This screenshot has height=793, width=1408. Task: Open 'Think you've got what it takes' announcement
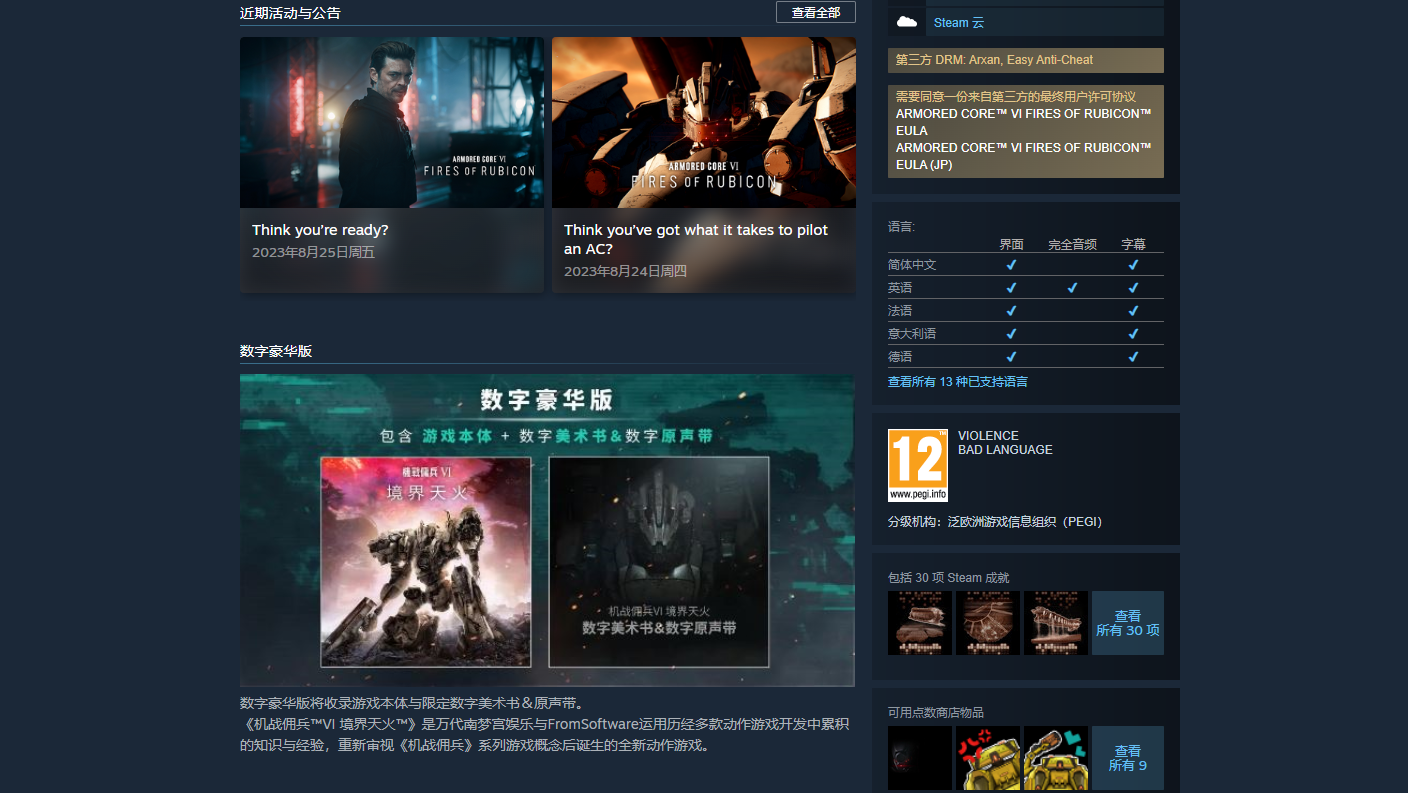coord(704,165)
